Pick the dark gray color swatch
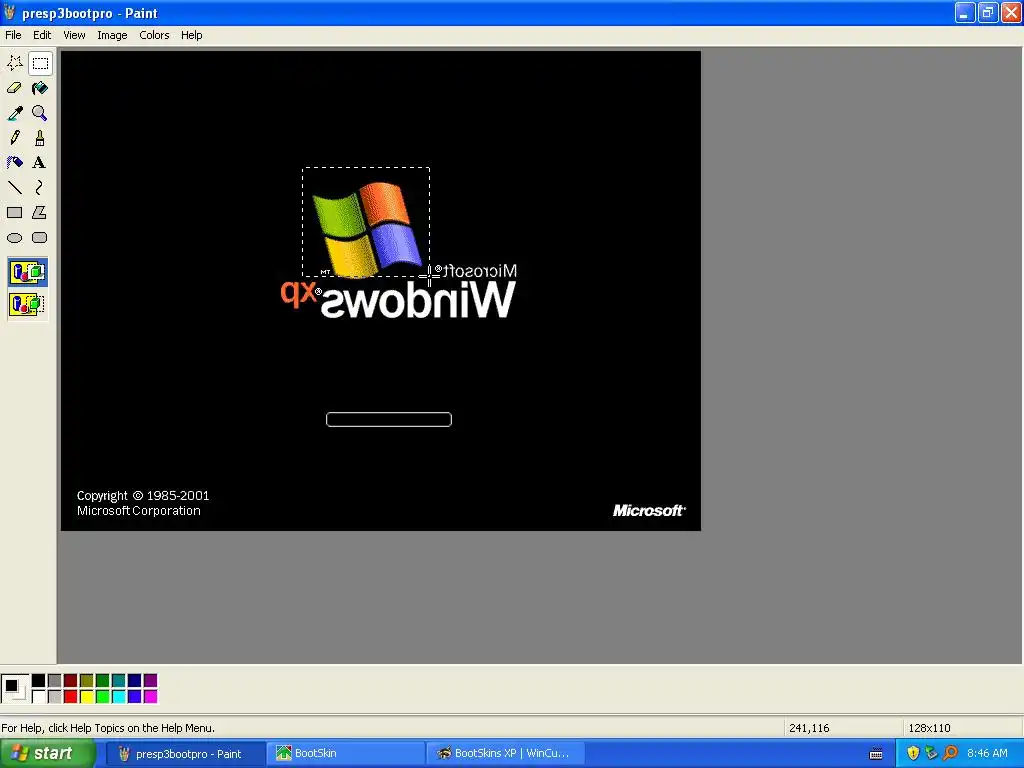Viewport: 1024px width, 768px height. click(55, 681)
